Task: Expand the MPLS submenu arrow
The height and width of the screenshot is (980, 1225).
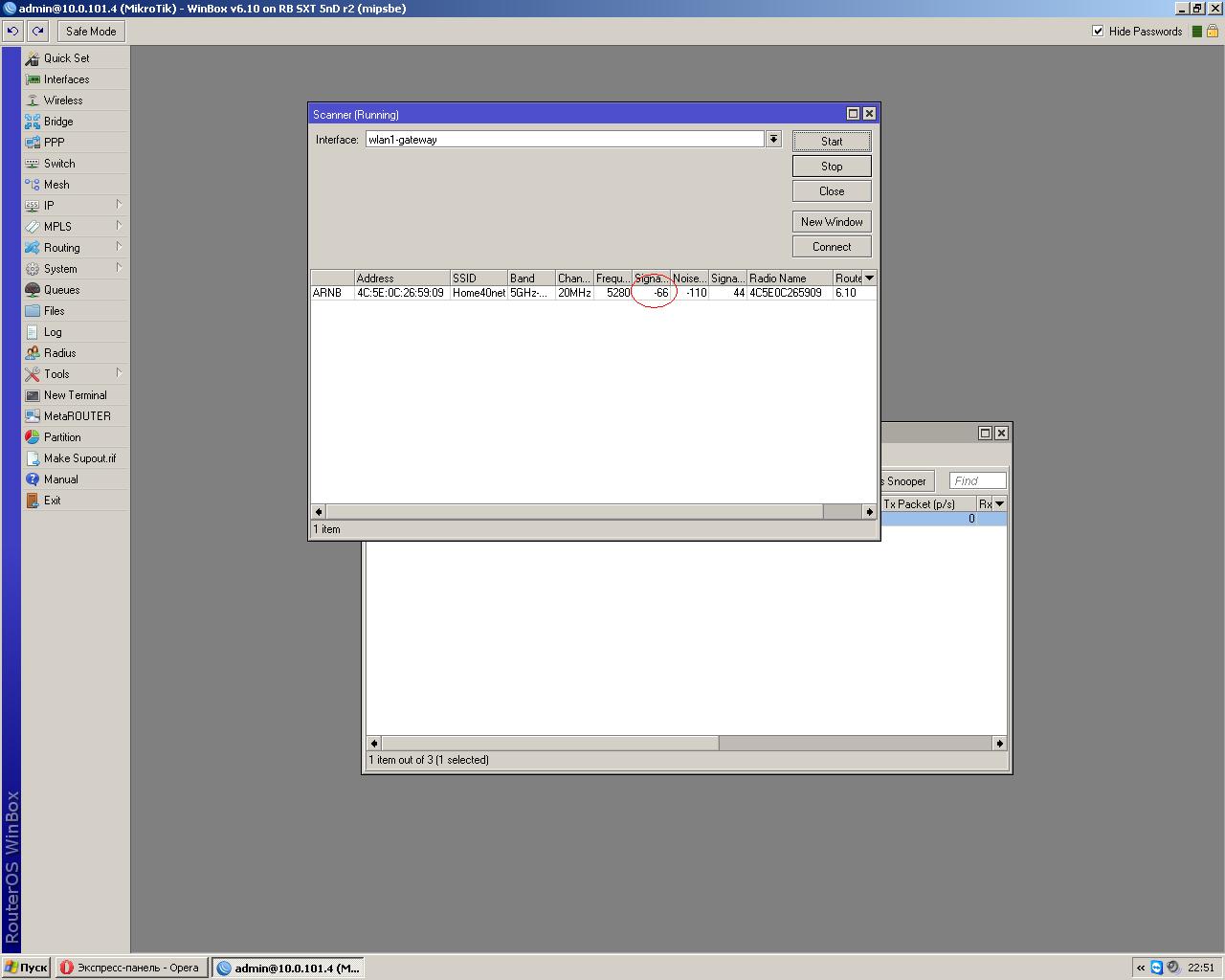Action: click(119, 226)
